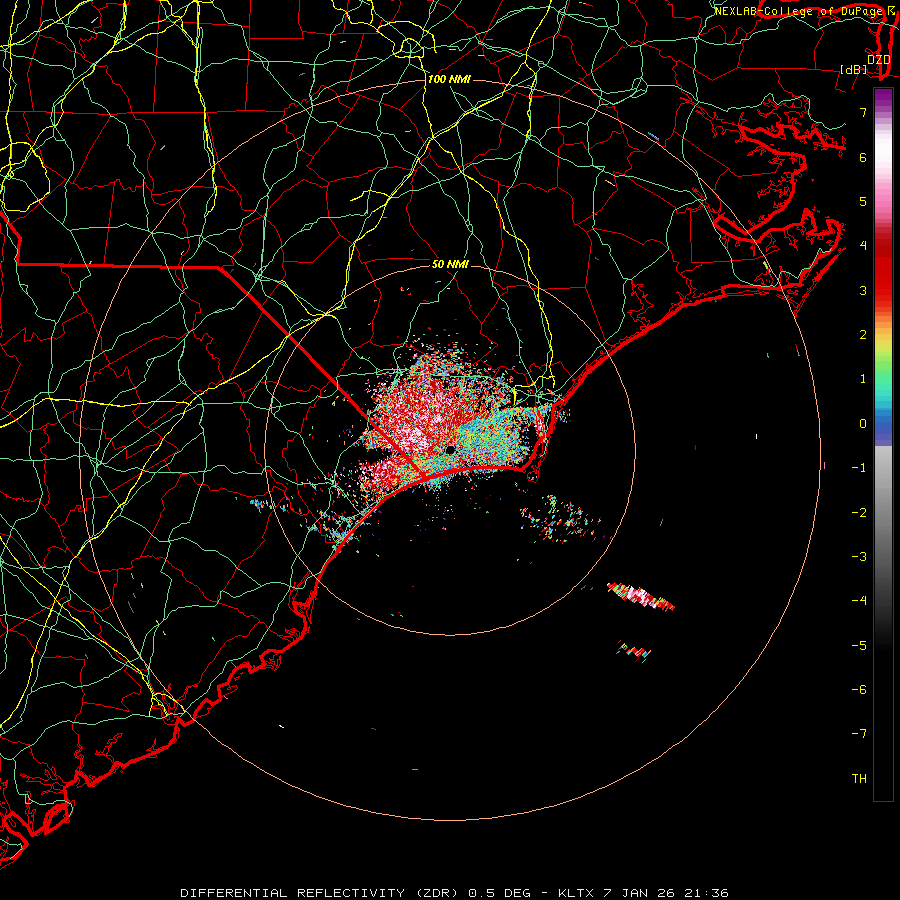This screenshot has height=900, width=900.
Task: Click the '-1' value on color scale
Action: click(x=859, y=468)
